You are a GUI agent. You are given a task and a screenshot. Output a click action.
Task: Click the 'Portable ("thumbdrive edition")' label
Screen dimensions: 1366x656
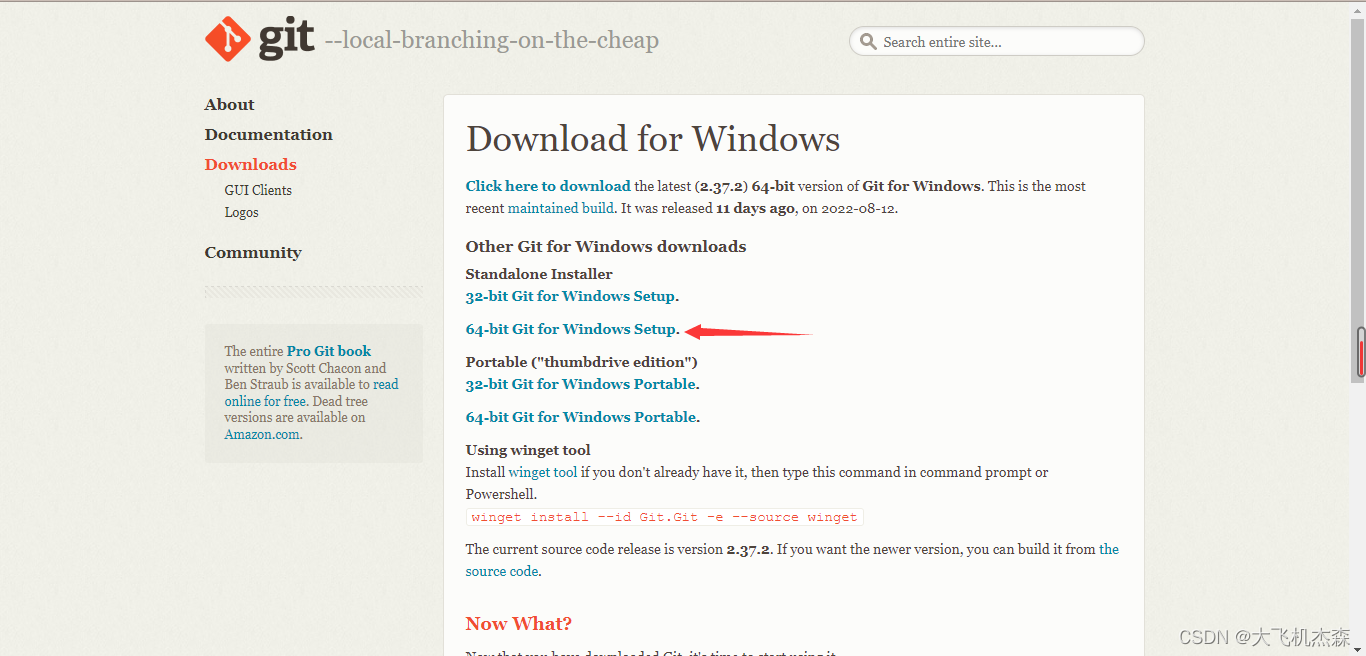tap(582, 362)
